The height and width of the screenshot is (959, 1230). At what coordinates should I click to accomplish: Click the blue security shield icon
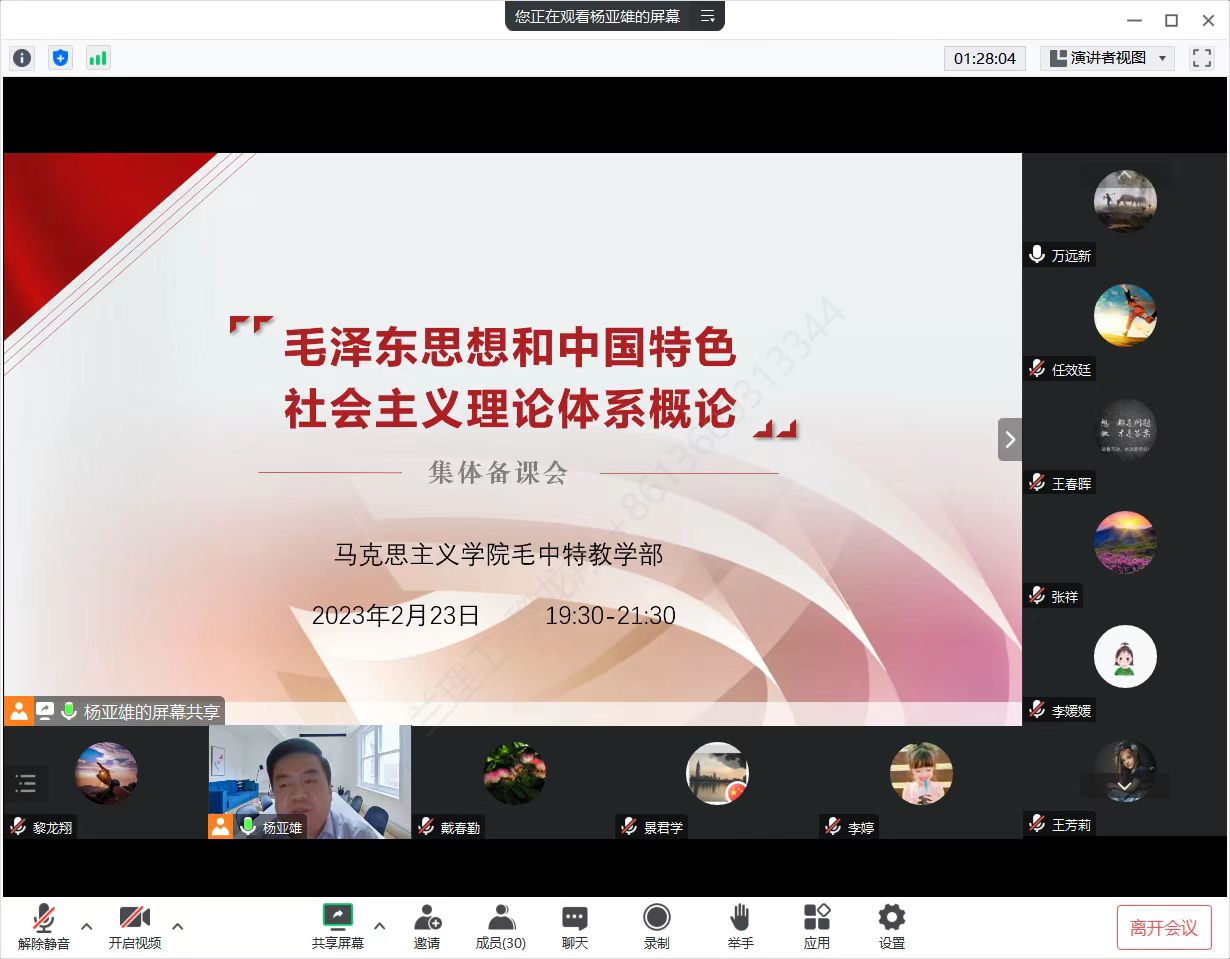[60, 58]
